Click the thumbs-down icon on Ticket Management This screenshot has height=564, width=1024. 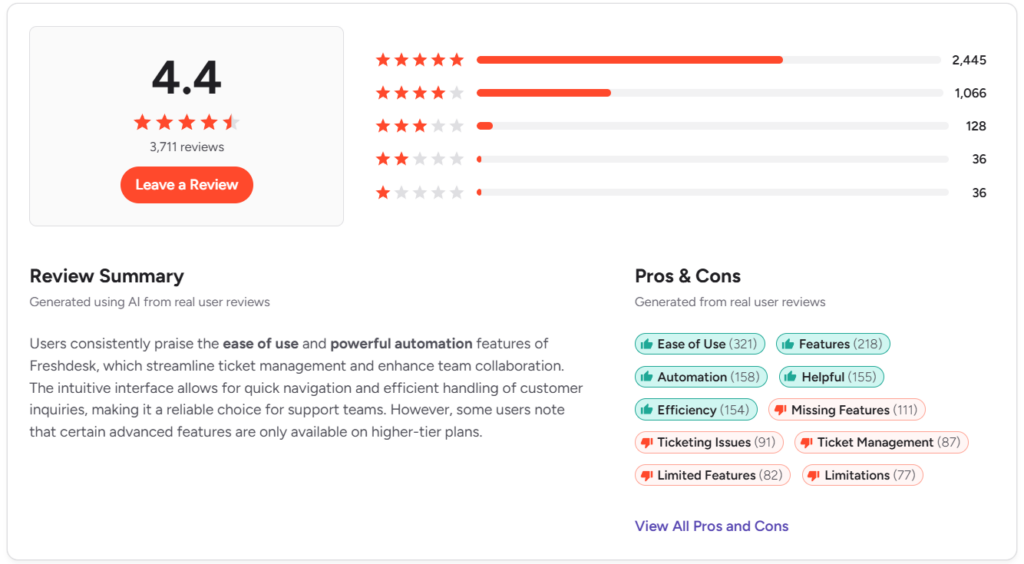pos(806,442)
